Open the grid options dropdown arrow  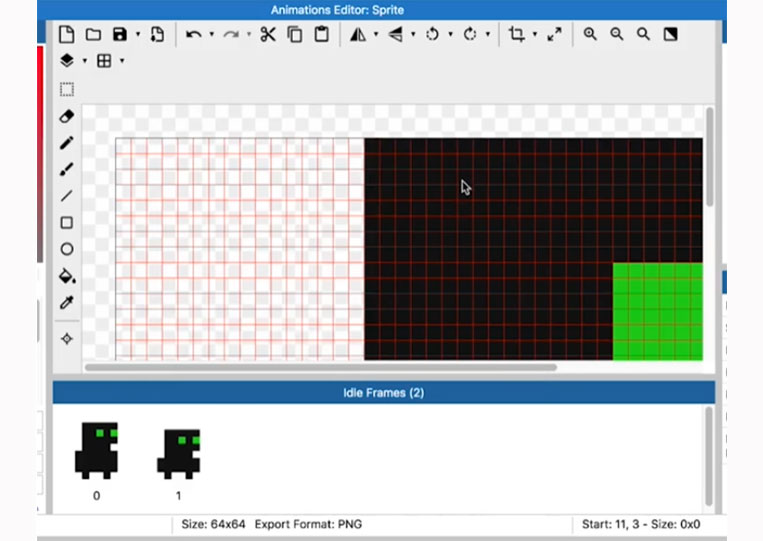122,61
